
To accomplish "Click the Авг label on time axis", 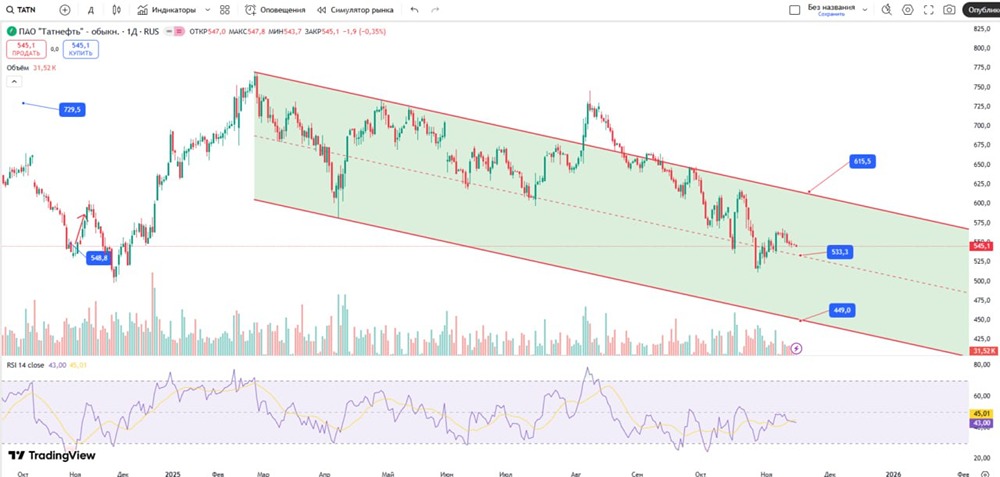I will [576, 473].
